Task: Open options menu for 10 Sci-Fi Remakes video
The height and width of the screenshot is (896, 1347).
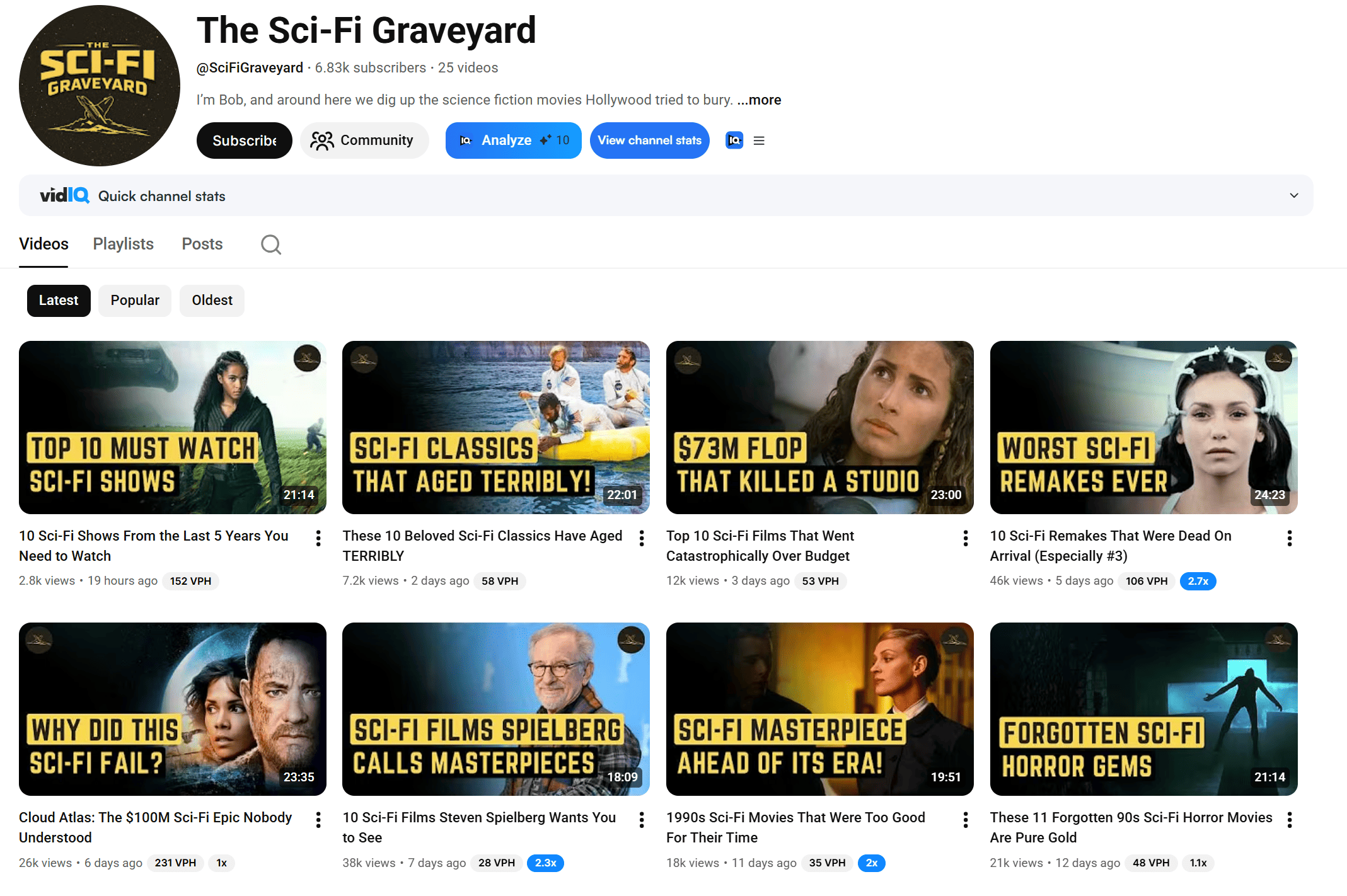Action: pos(1290,538)
